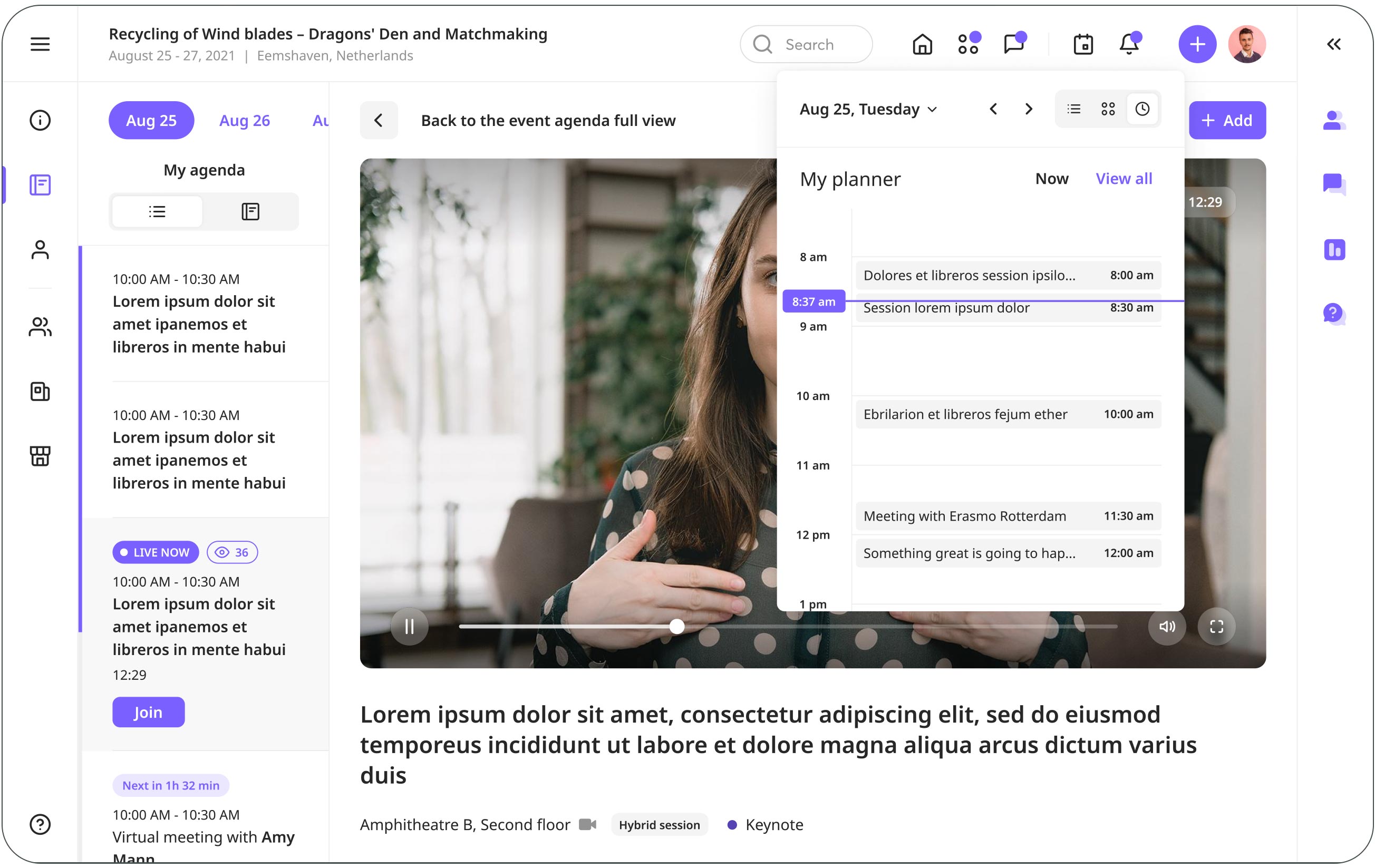Open the notifications bell icon
This screenshot has height=868, width=1375.
[1129, 44]
